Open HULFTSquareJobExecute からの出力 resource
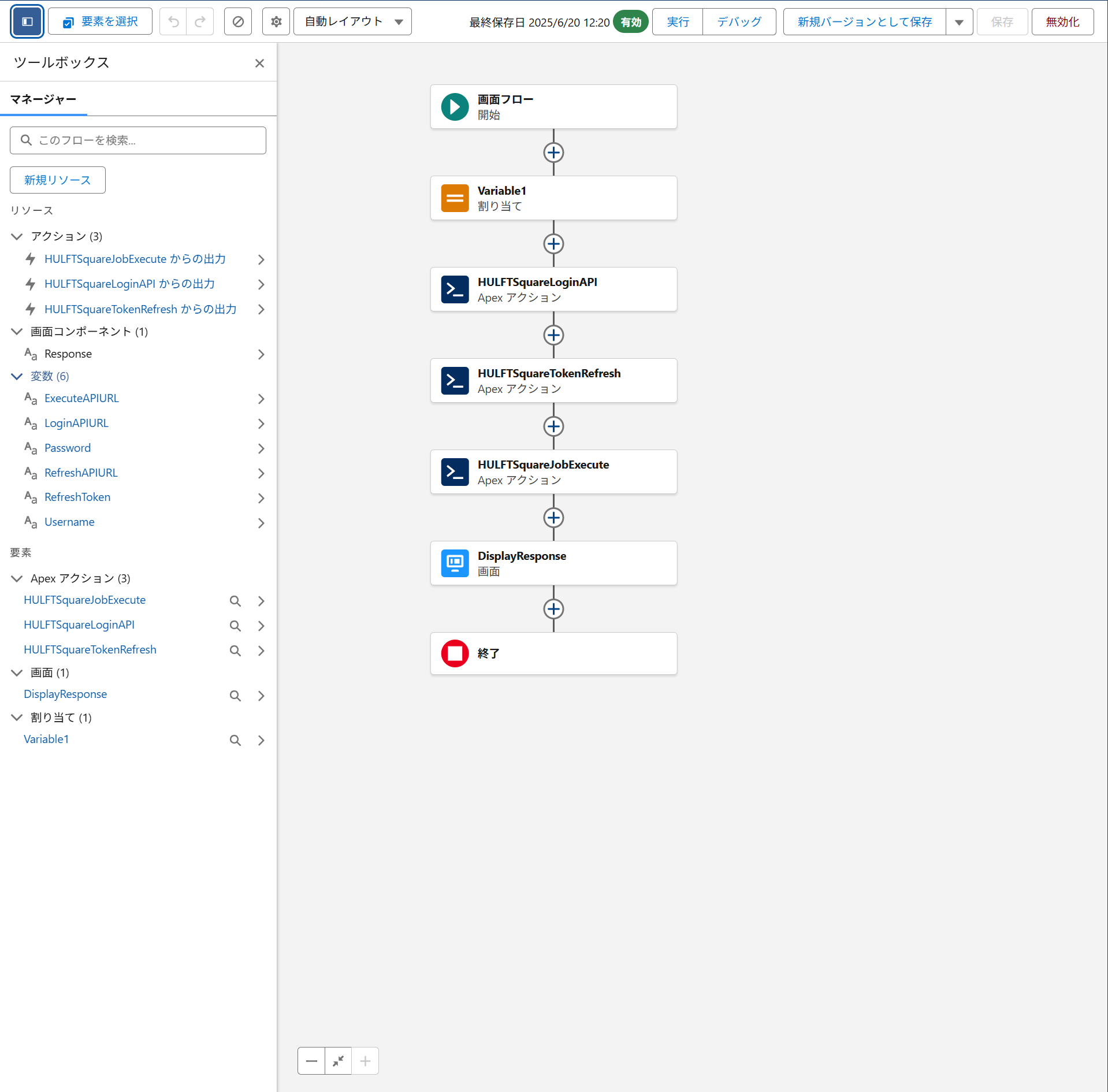The width and height of the screenshot is (1108, 1092). (135, 259)
